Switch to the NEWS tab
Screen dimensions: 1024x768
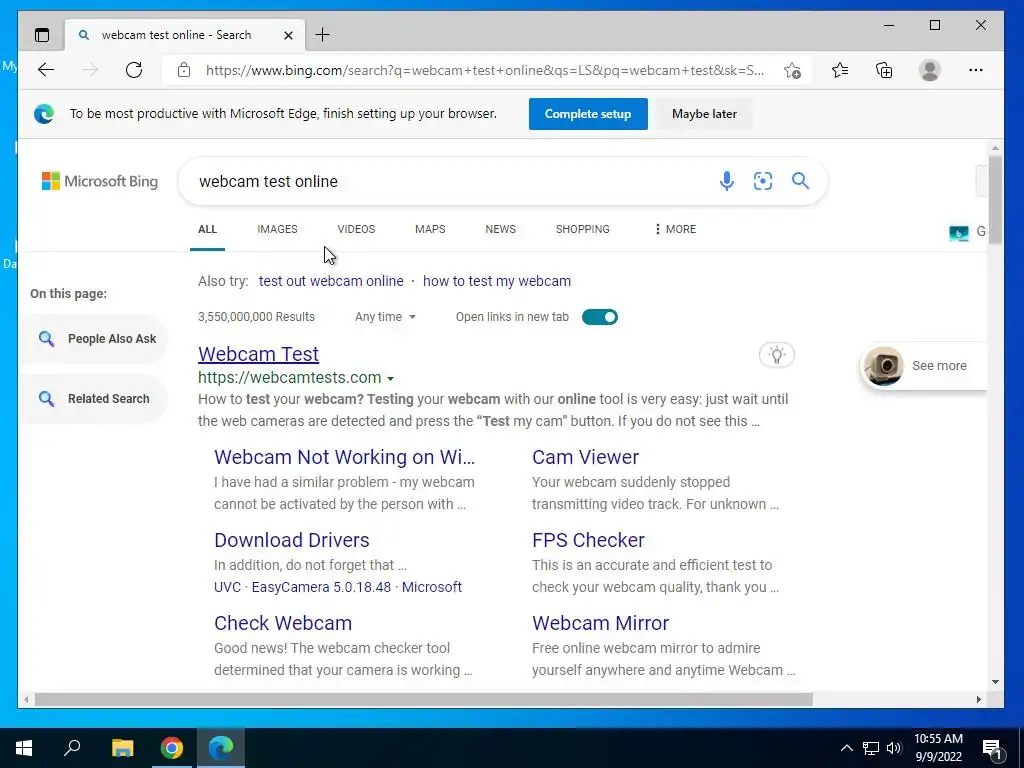pos(500,229)
